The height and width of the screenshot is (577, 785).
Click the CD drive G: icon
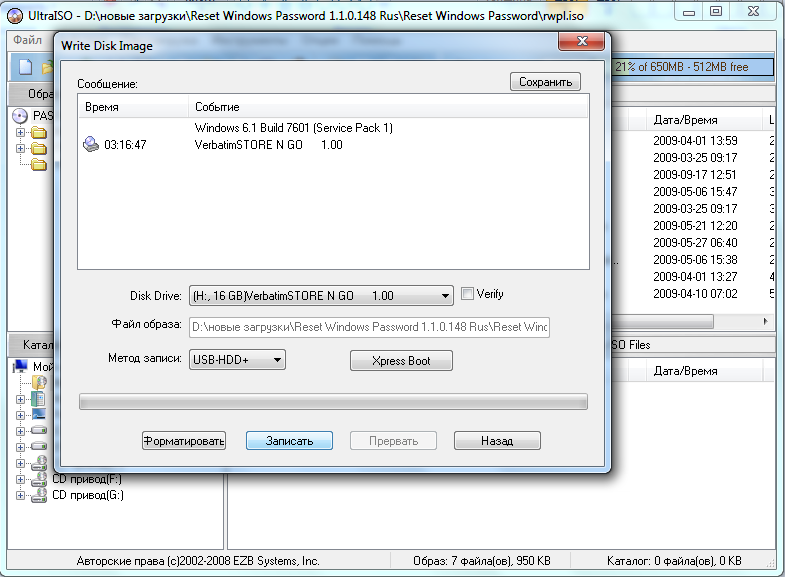(39, 495)
